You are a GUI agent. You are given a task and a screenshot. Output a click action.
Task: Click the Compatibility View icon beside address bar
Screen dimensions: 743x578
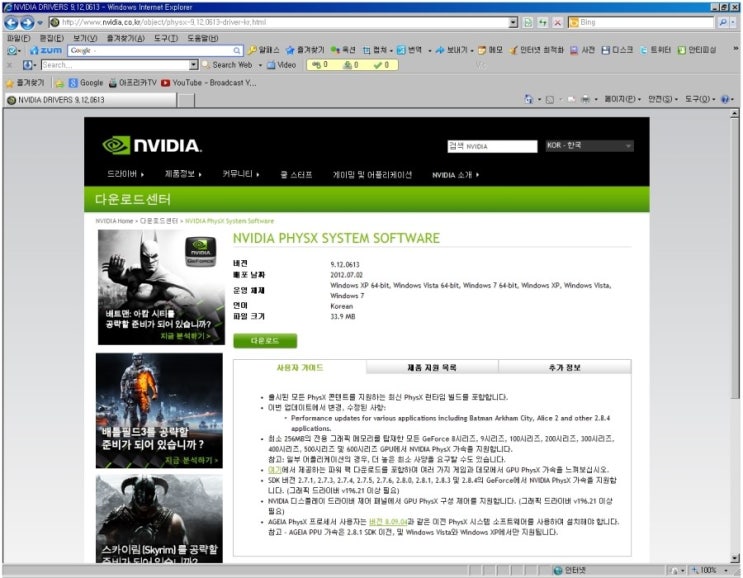click(528, 22)
